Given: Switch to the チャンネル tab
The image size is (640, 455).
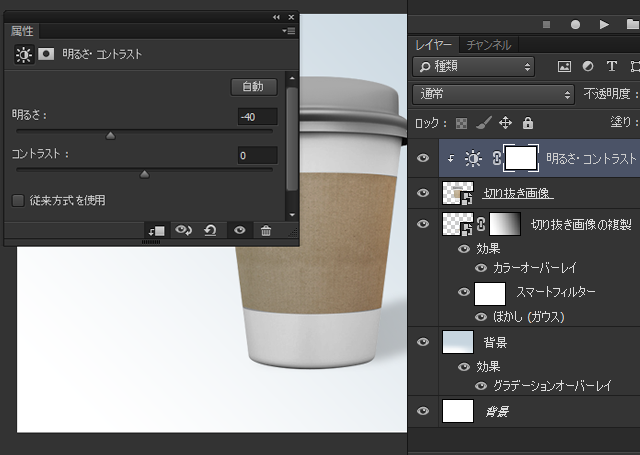Looking at the screenshot, I should [x=489, y=45].
